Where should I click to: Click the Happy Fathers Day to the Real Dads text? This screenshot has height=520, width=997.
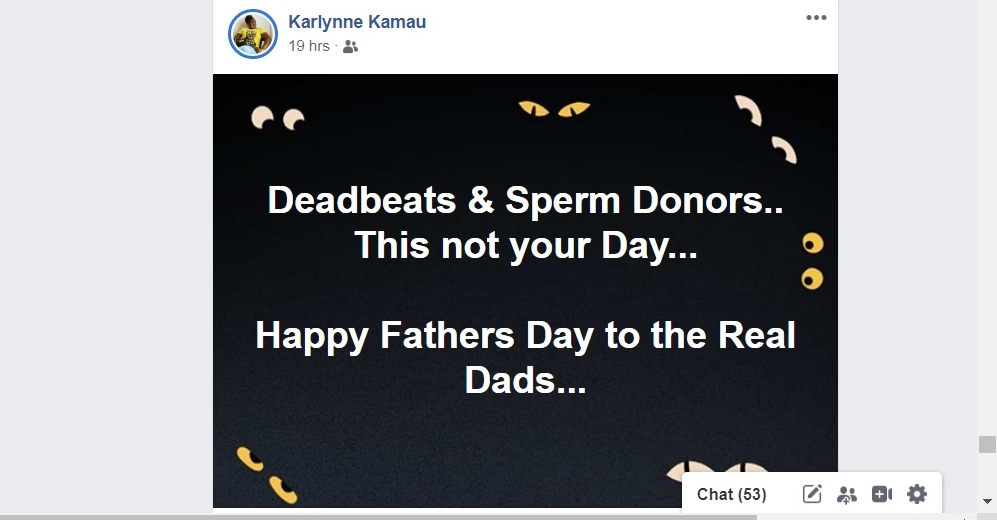click(526, 357)
